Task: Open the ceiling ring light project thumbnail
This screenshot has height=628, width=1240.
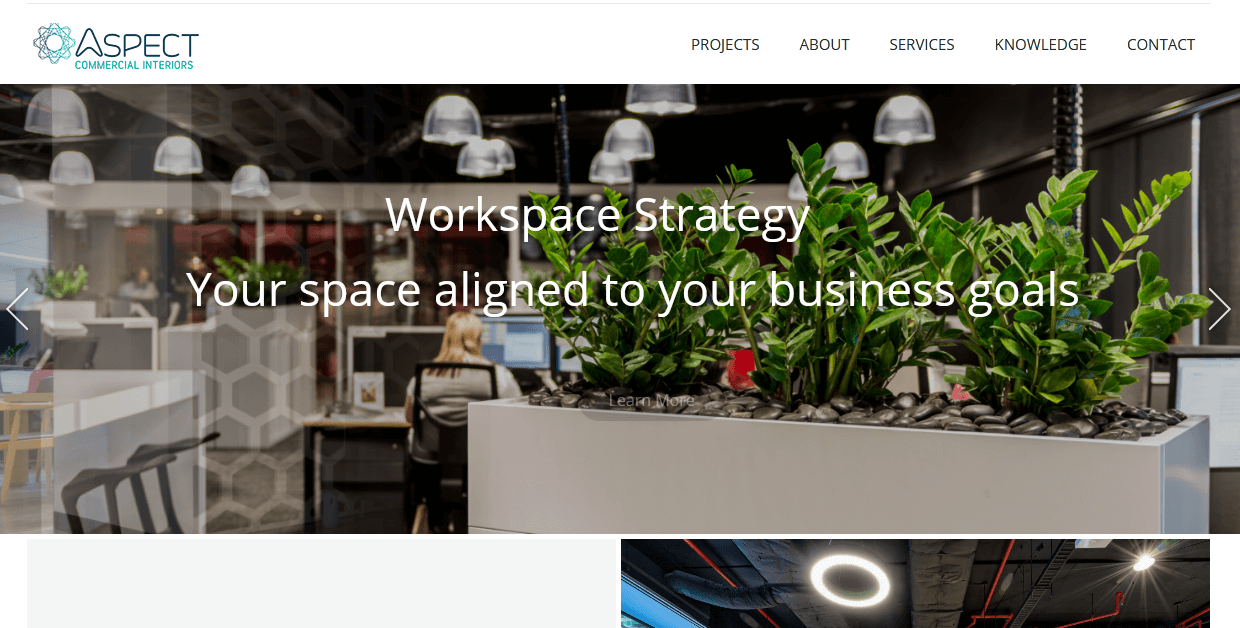Action: 915,584
